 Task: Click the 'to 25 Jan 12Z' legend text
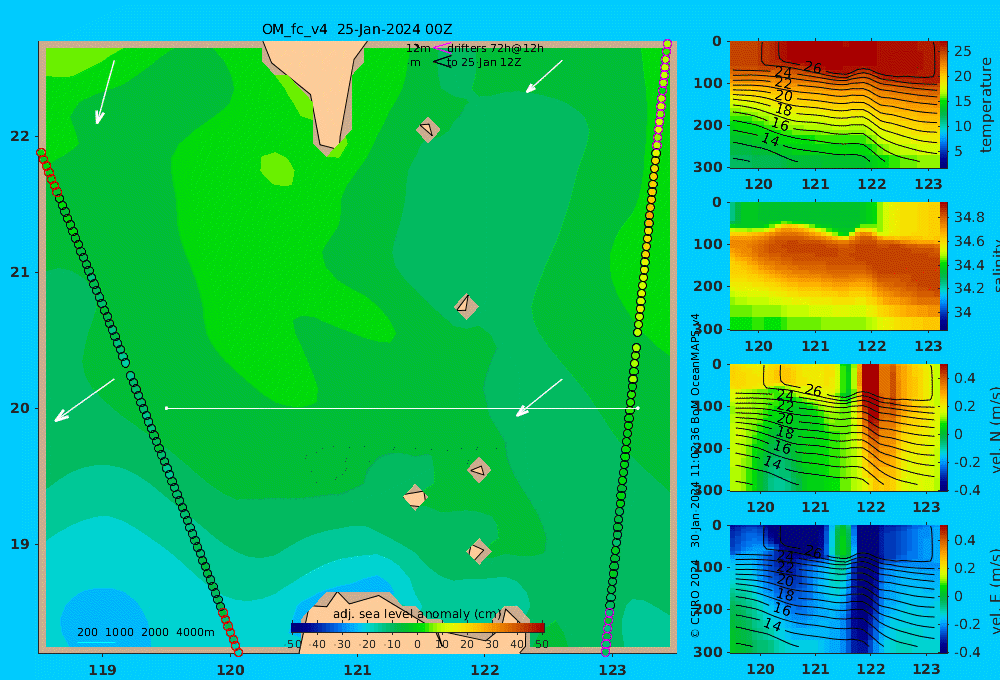484,63
